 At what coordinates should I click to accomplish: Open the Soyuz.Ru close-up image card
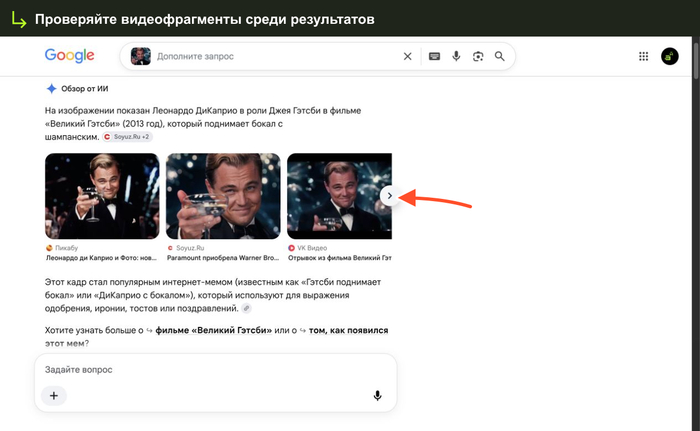click(x=223, y=196)
